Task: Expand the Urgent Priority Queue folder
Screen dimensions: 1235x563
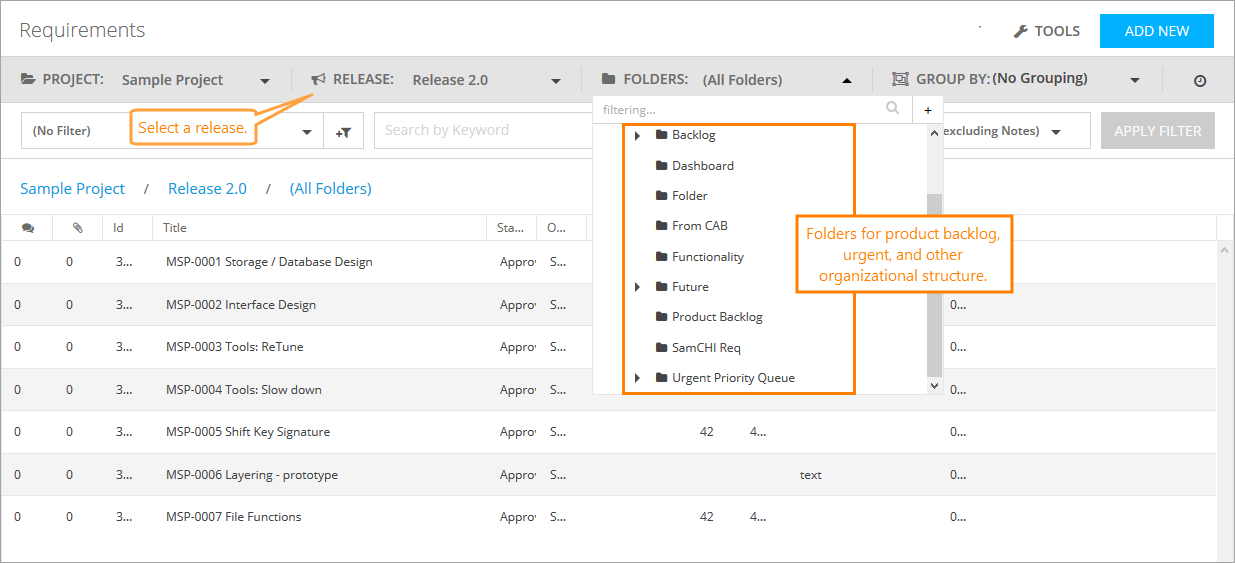Action: coord(638,378)
